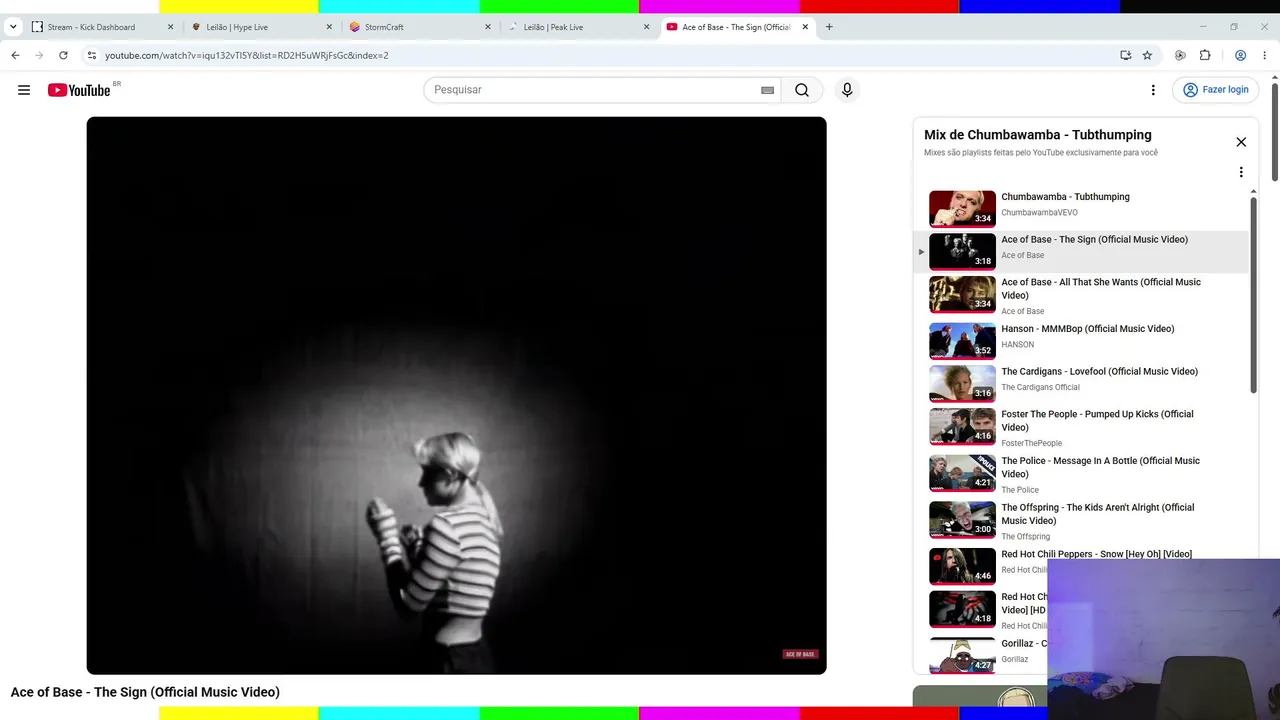The height and width of the screenshot is (720, 1280).
Task: Restore down the Chrome window
Action: (x=1234, y=27)
